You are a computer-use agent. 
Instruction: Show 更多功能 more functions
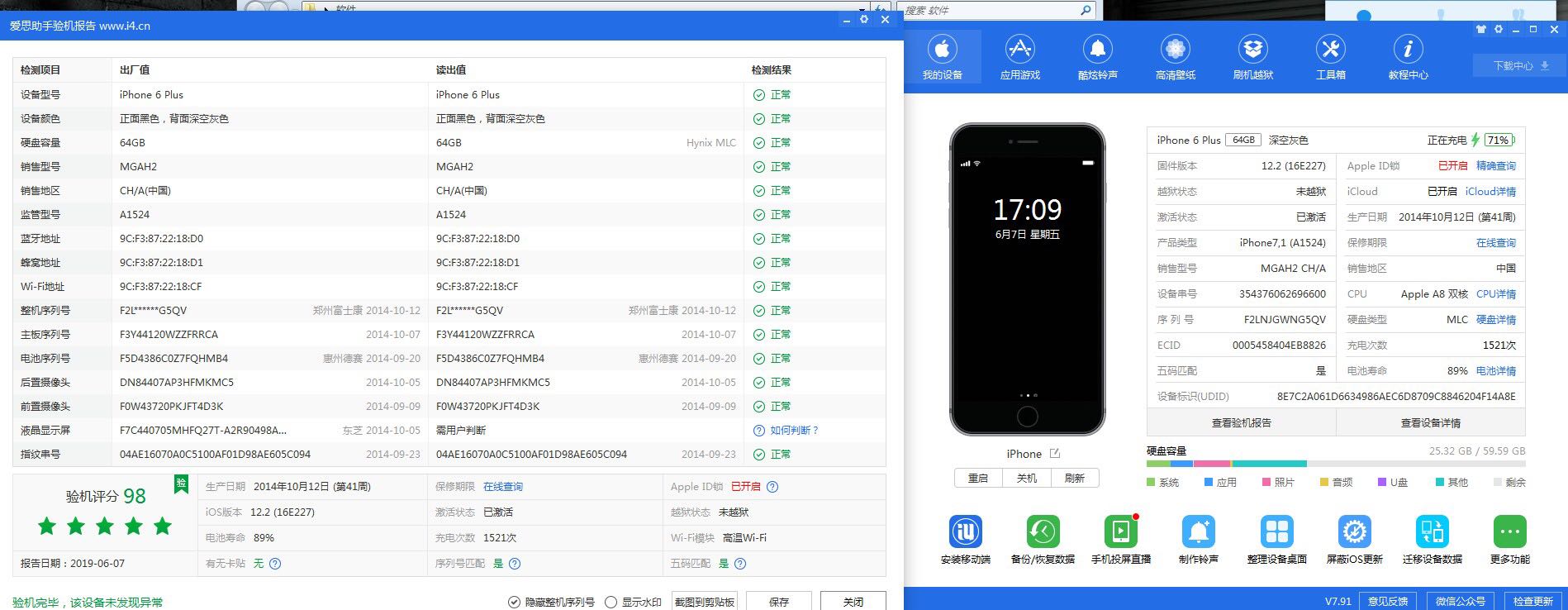tap(1510, 539)
